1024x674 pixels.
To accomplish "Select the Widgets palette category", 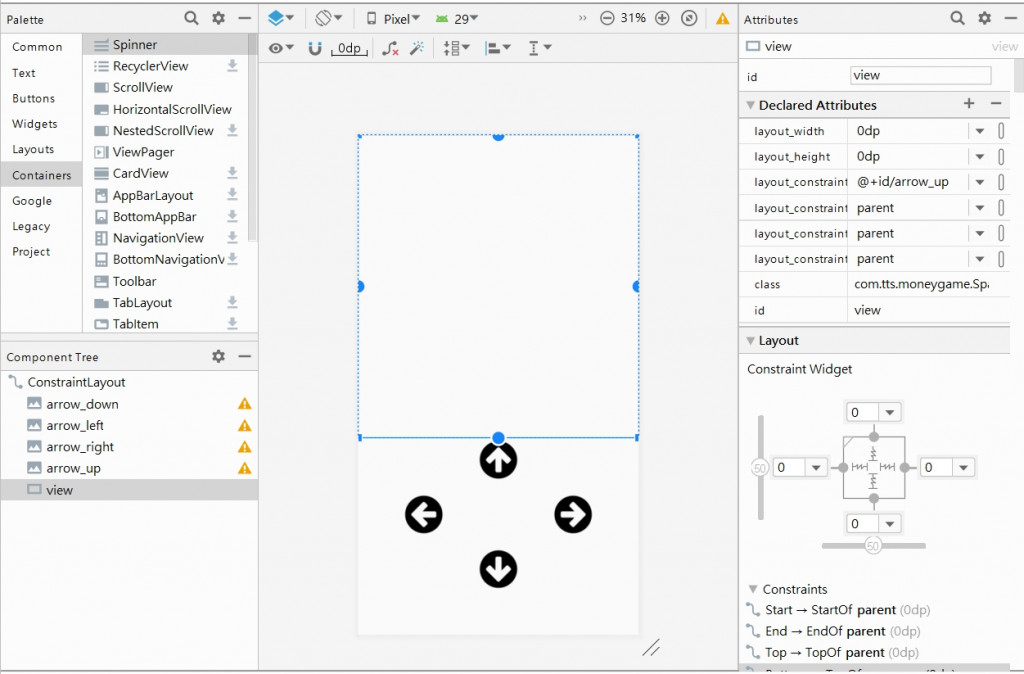I will coord(35,124).
